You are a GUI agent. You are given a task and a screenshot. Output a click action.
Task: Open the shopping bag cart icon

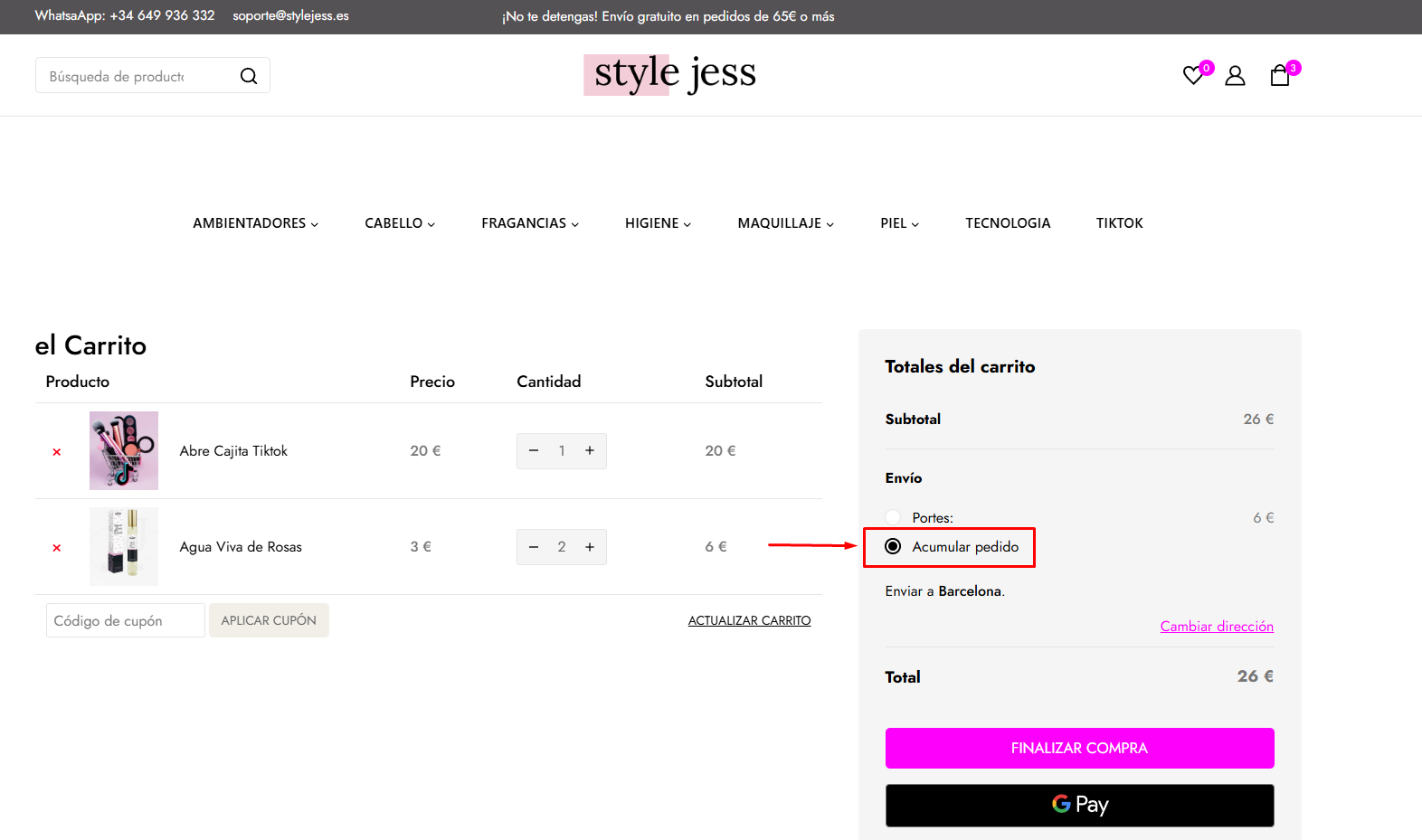(x=1280, y=76)
